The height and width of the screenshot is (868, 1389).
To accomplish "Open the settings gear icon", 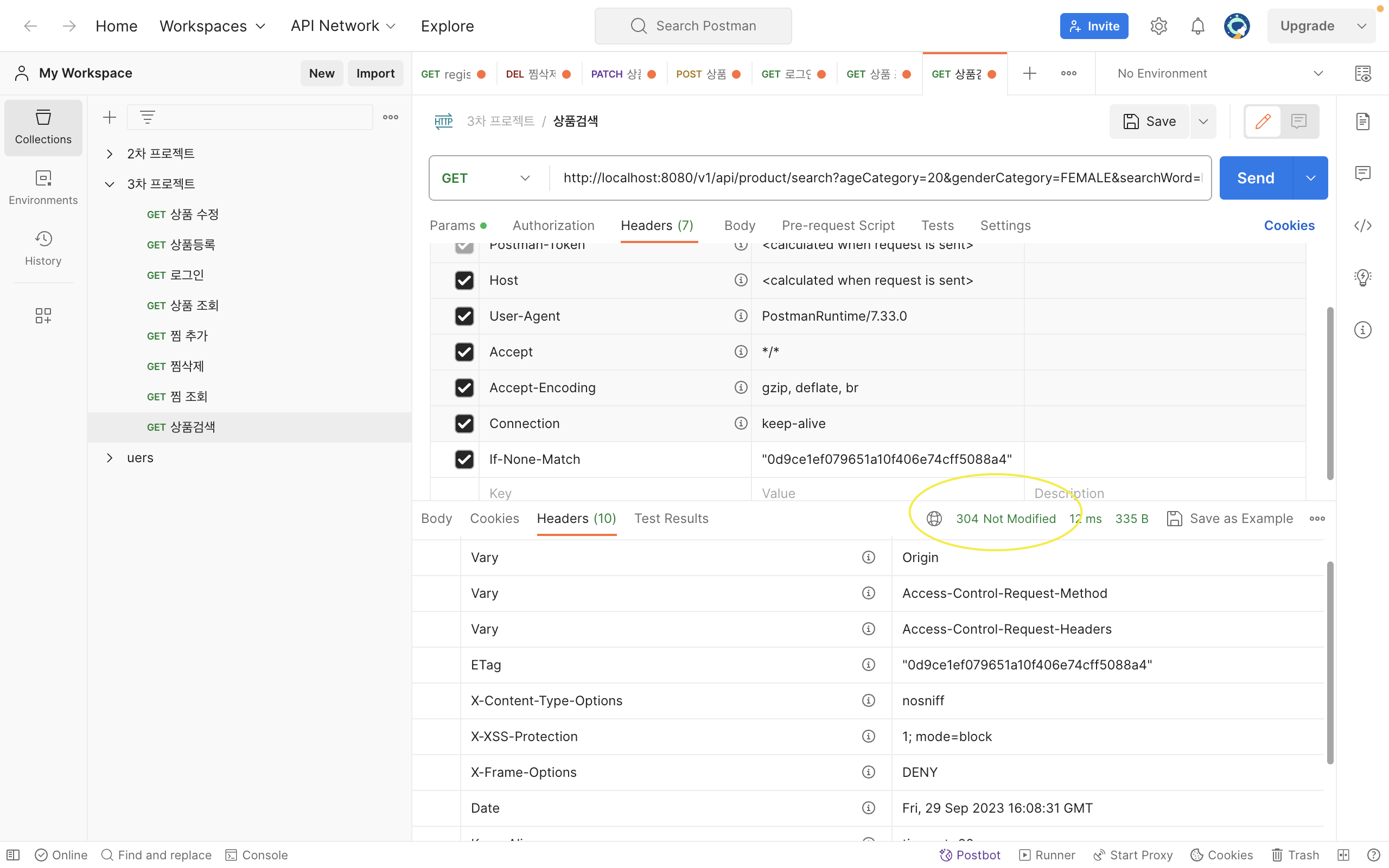I will 1158,26.
